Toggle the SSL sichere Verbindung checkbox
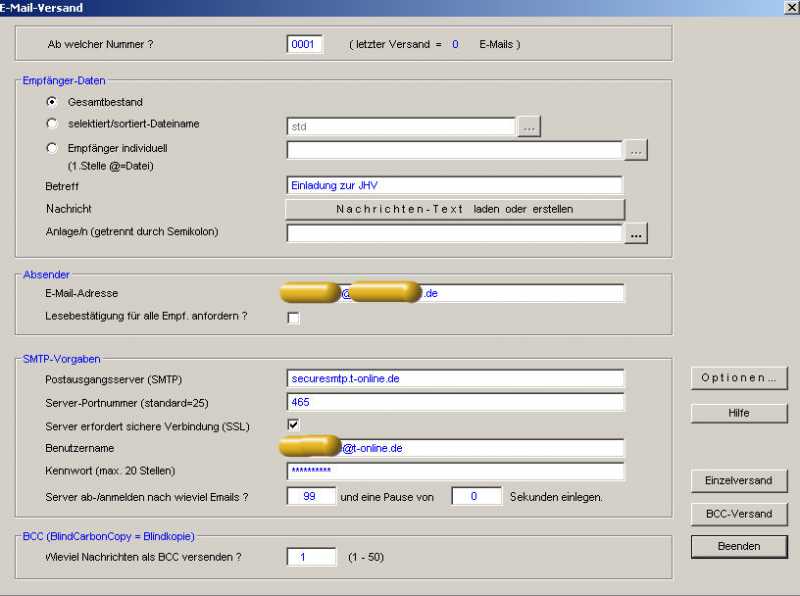Viewport: 800px width, 596px height. pyautogui.click(x=294, y=425)
